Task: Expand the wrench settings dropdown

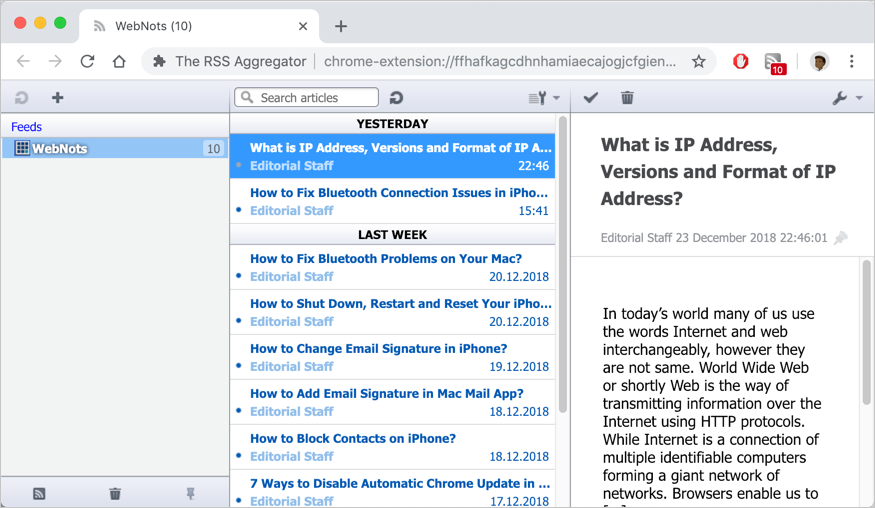Action: point(846,98)
